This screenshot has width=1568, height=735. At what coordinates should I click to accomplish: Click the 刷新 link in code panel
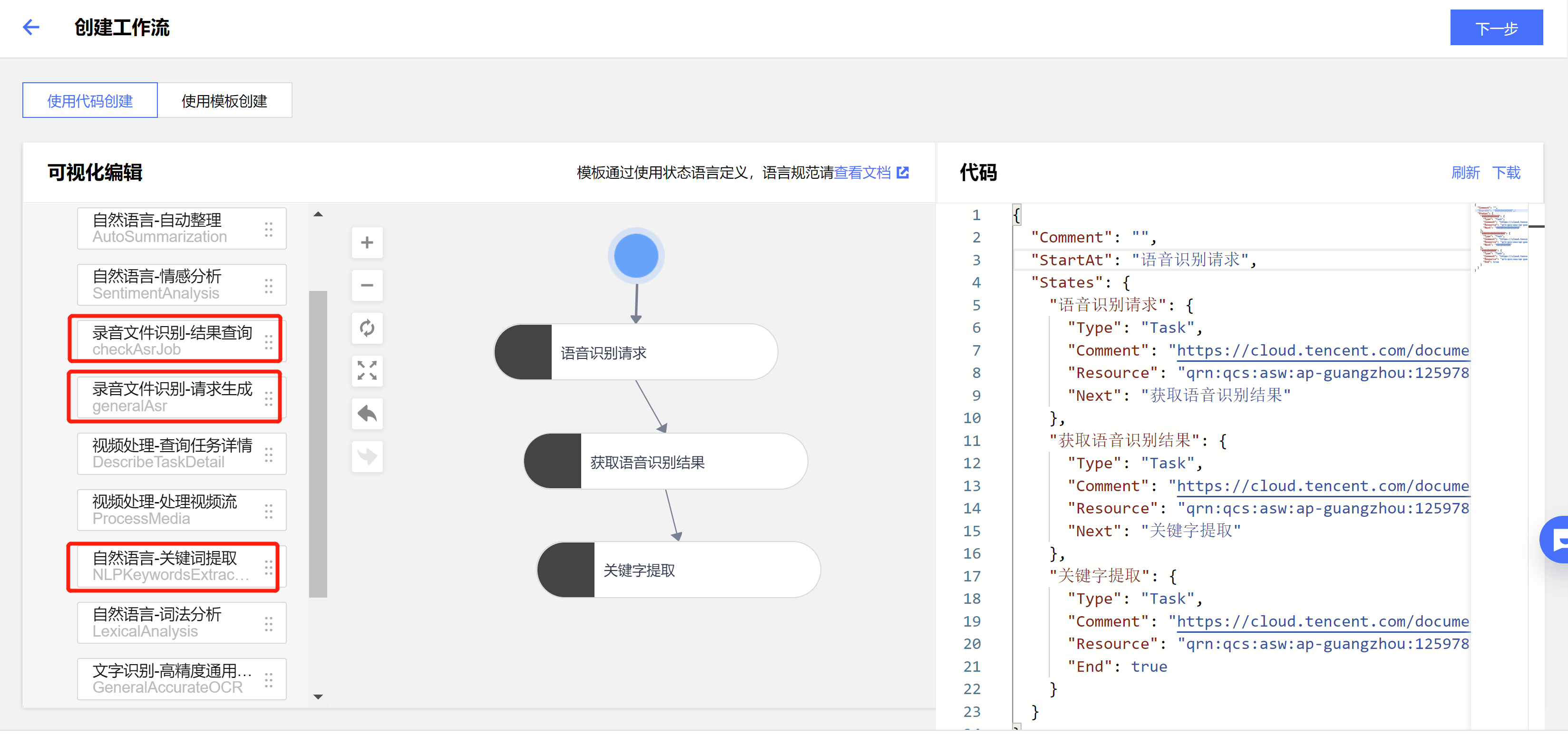pos(1465,173)
